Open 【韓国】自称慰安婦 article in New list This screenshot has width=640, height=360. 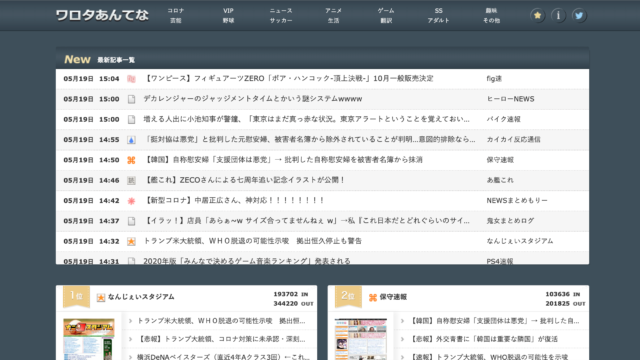click(283, 160)
